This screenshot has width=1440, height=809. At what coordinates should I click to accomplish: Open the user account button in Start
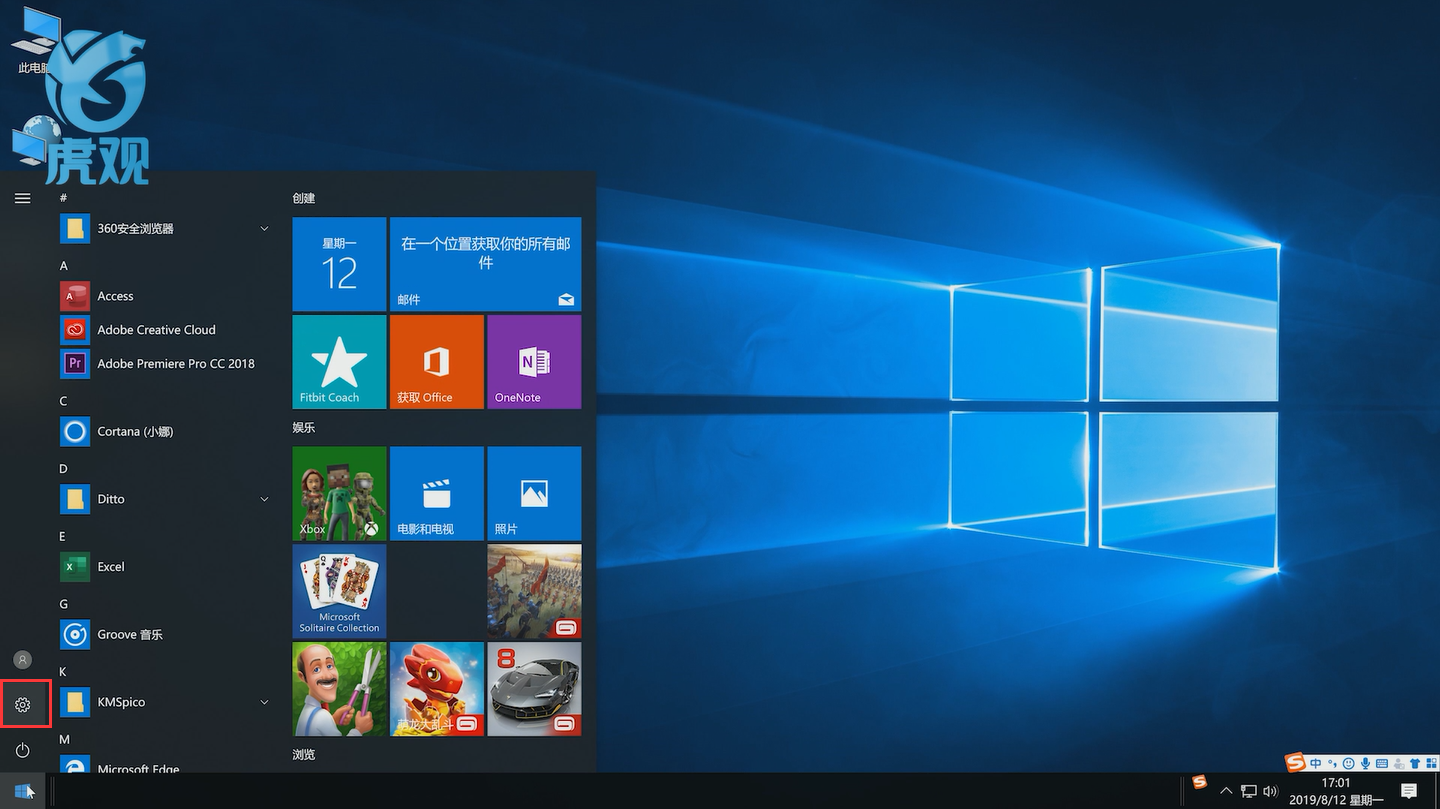tap(22, 660)
